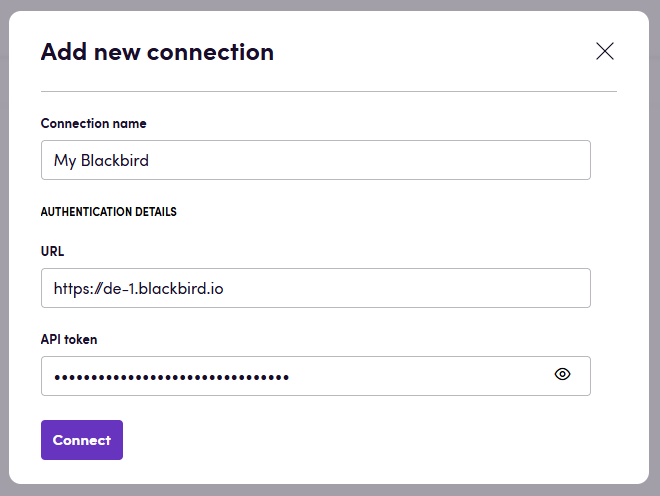
Task: Place cursor on "My Blackbird" text
Action: [x=100, y=160]
